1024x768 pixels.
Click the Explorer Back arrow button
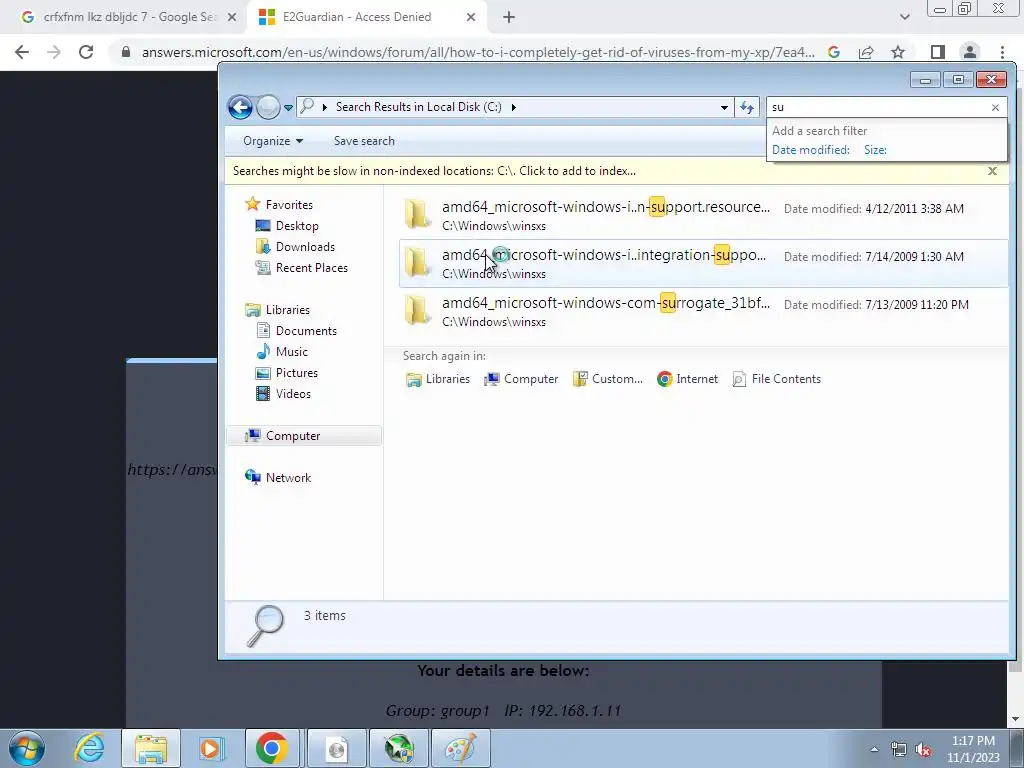click(240, 107)
